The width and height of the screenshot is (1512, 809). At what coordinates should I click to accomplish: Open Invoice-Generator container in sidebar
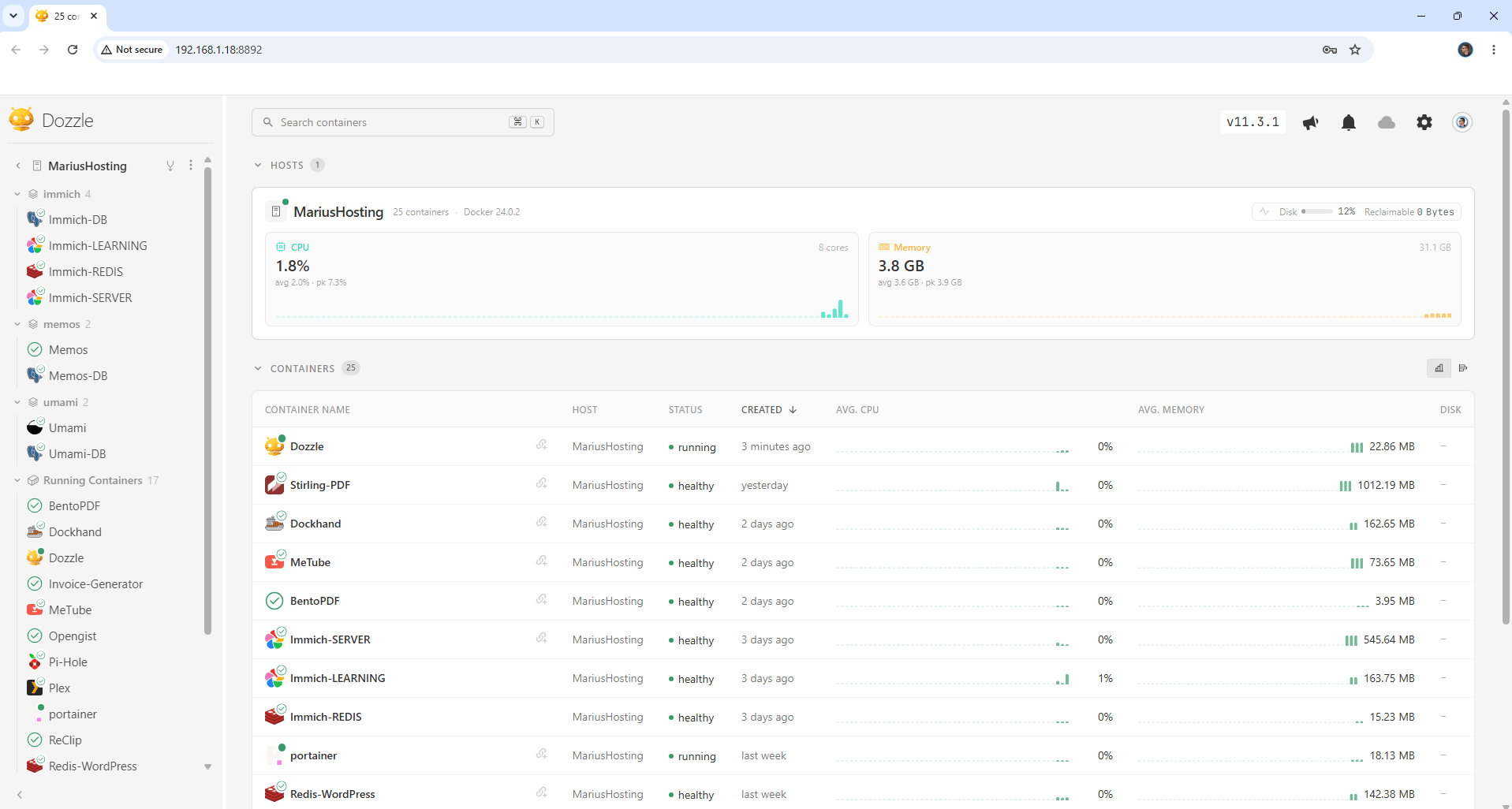96,584
